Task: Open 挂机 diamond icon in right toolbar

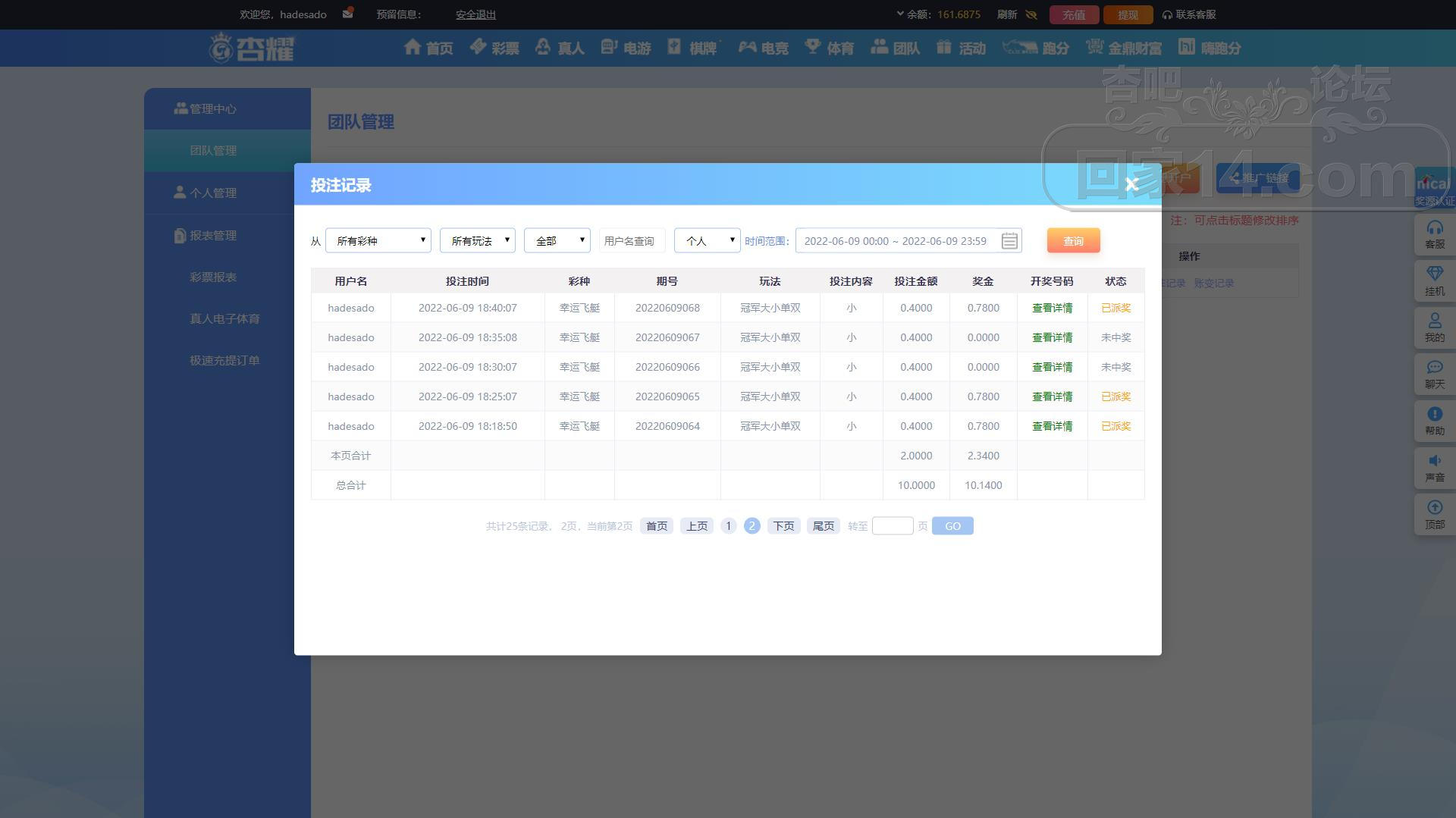Action: click(1435, 281)
